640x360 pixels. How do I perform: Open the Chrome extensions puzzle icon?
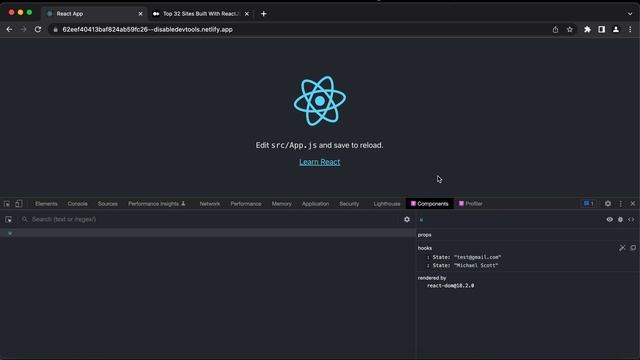(x=587, y=29)
